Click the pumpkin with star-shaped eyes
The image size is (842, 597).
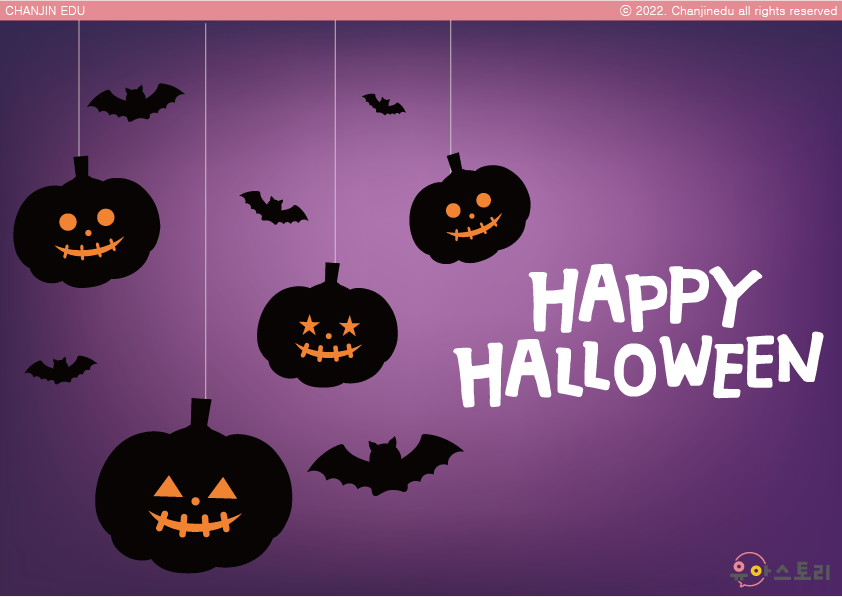point(327,330)
